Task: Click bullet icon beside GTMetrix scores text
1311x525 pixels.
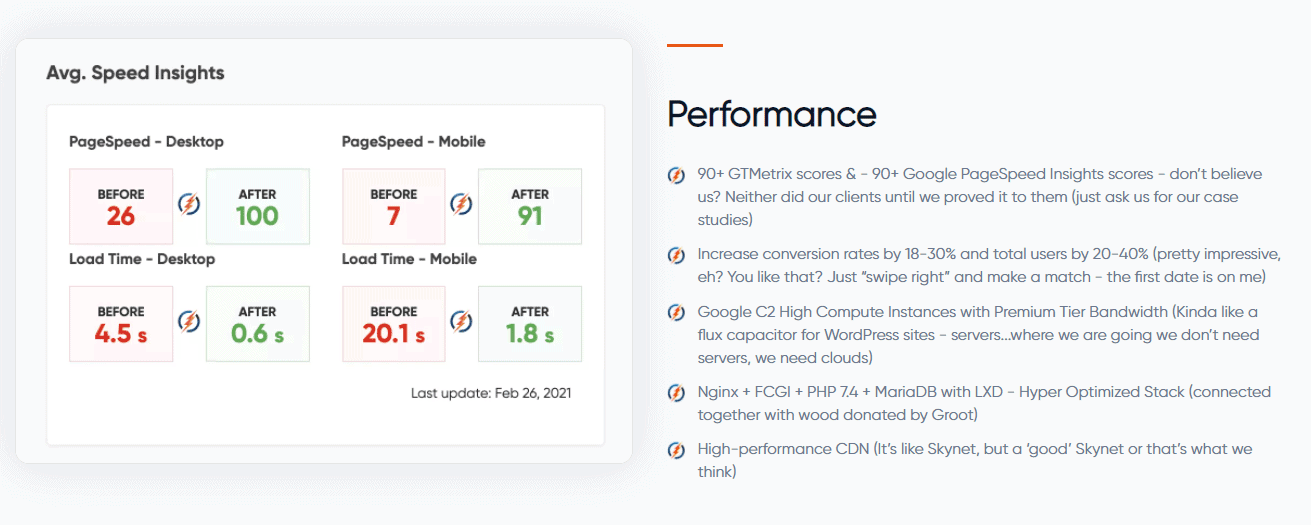Action: [676, 174]
